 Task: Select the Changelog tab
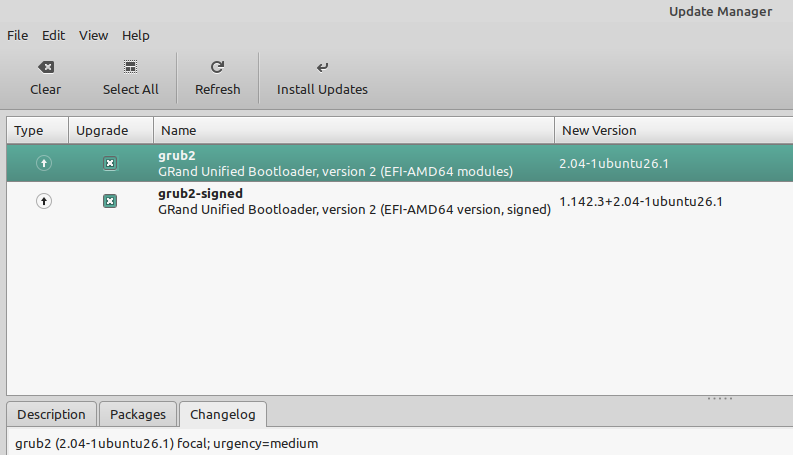[223, 414]
